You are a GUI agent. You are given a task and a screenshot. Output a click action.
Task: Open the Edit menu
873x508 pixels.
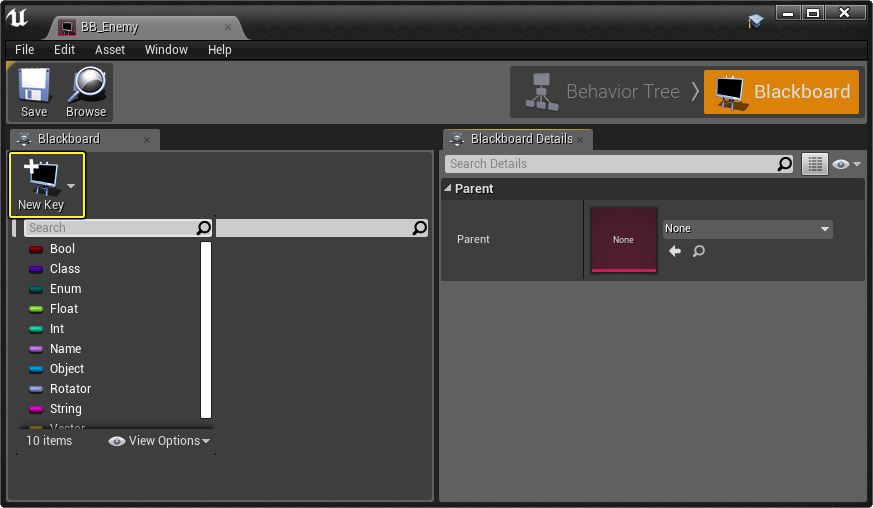click(x=64, y=50)
